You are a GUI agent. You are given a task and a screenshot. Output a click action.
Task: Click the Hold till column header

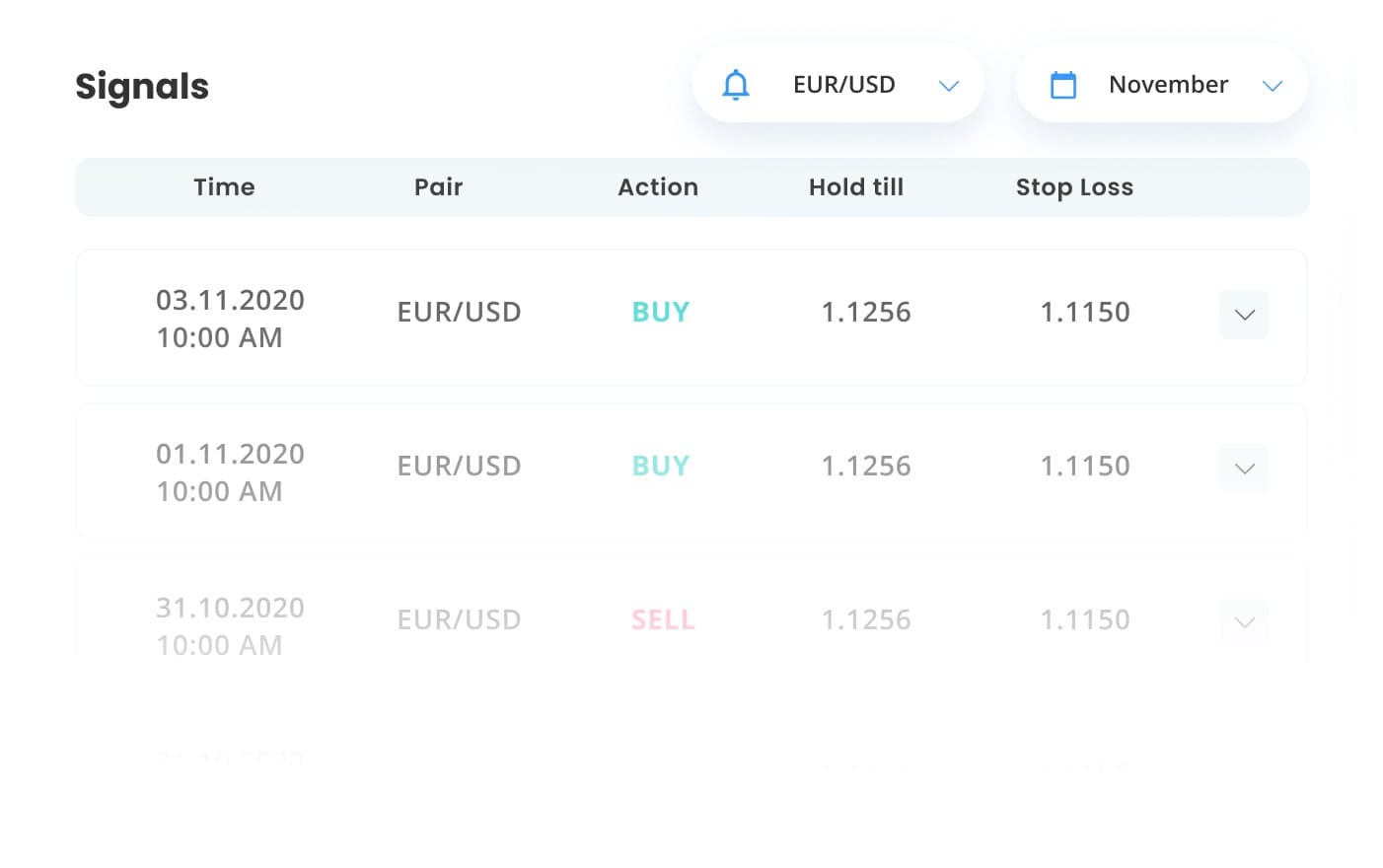(x=856, y=187)
